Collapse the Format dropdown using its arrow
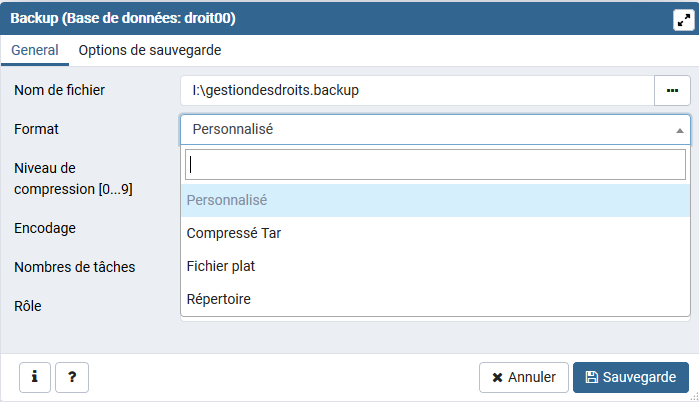This screenshot has height=402, width=699. [680, 130]
